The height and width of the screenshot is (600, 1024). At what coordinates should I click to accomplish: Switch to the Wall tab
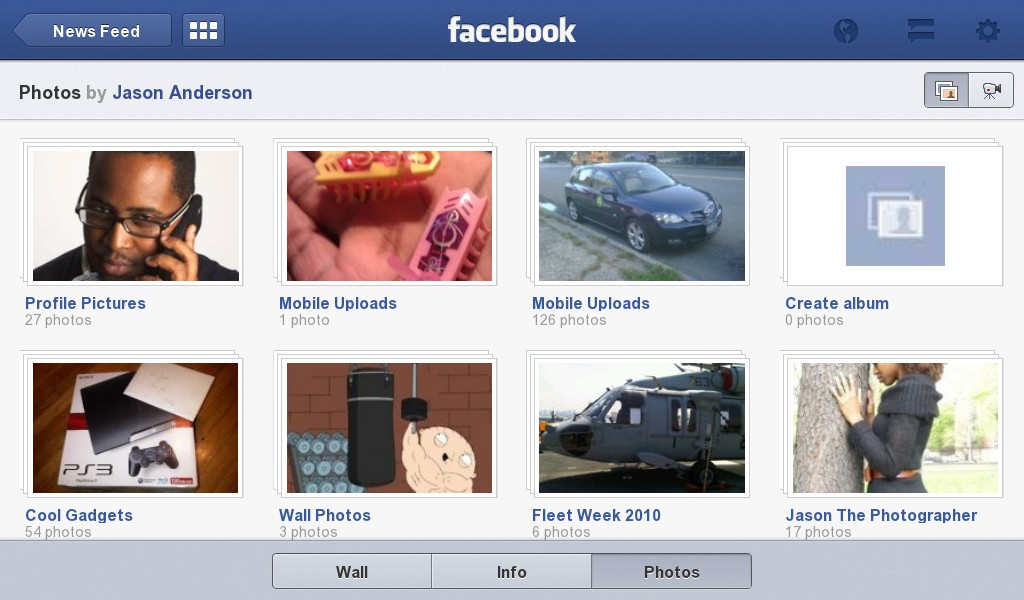(352, 571)
